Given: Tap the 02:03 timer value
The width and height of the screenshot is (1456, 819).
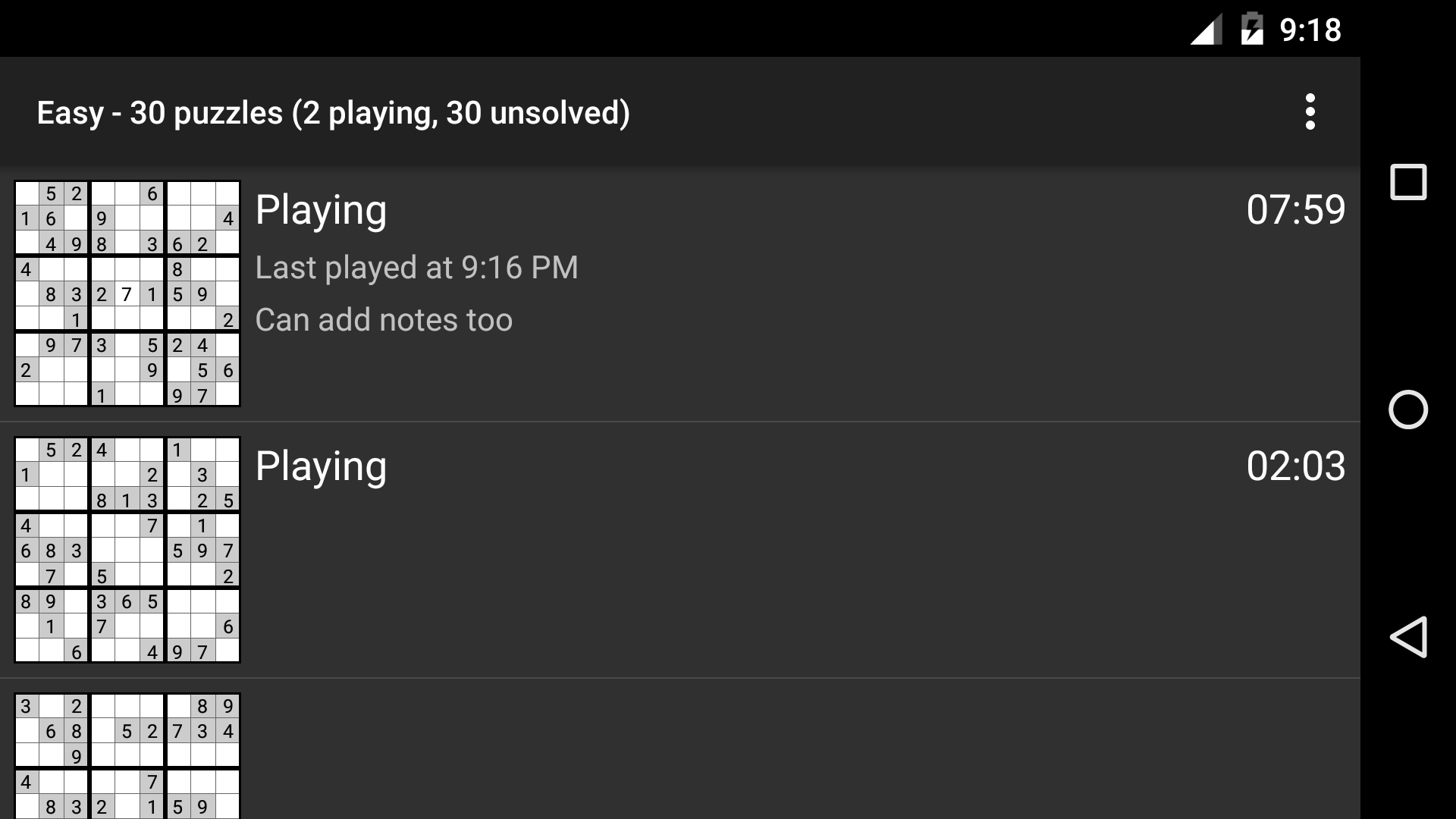Looking at the screenshot, I should click(1295, 466).
